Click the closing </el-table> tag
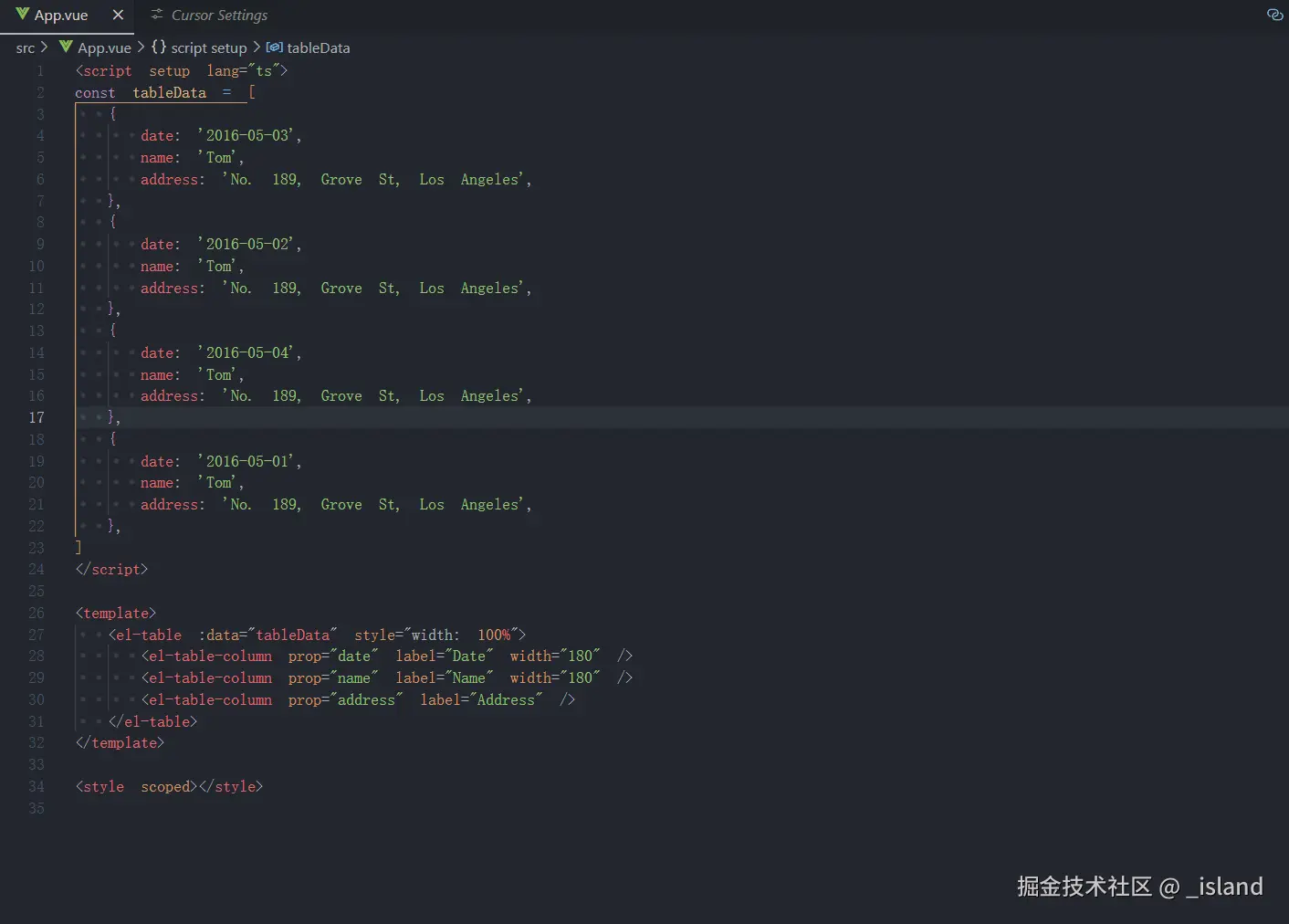The height and width of the screenshot is (924, 1289). click(152, 722)
